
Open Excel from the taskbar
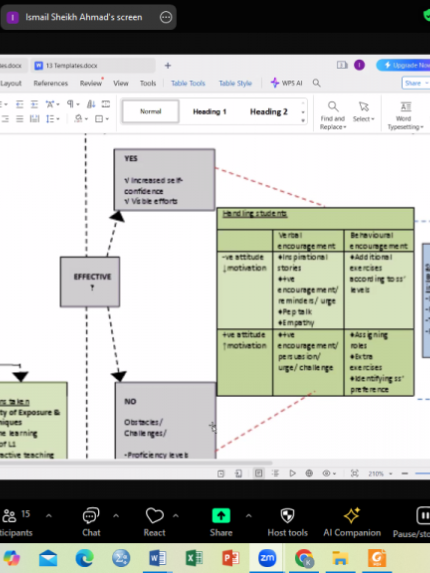pyautogui.click(x=194, y=558)
